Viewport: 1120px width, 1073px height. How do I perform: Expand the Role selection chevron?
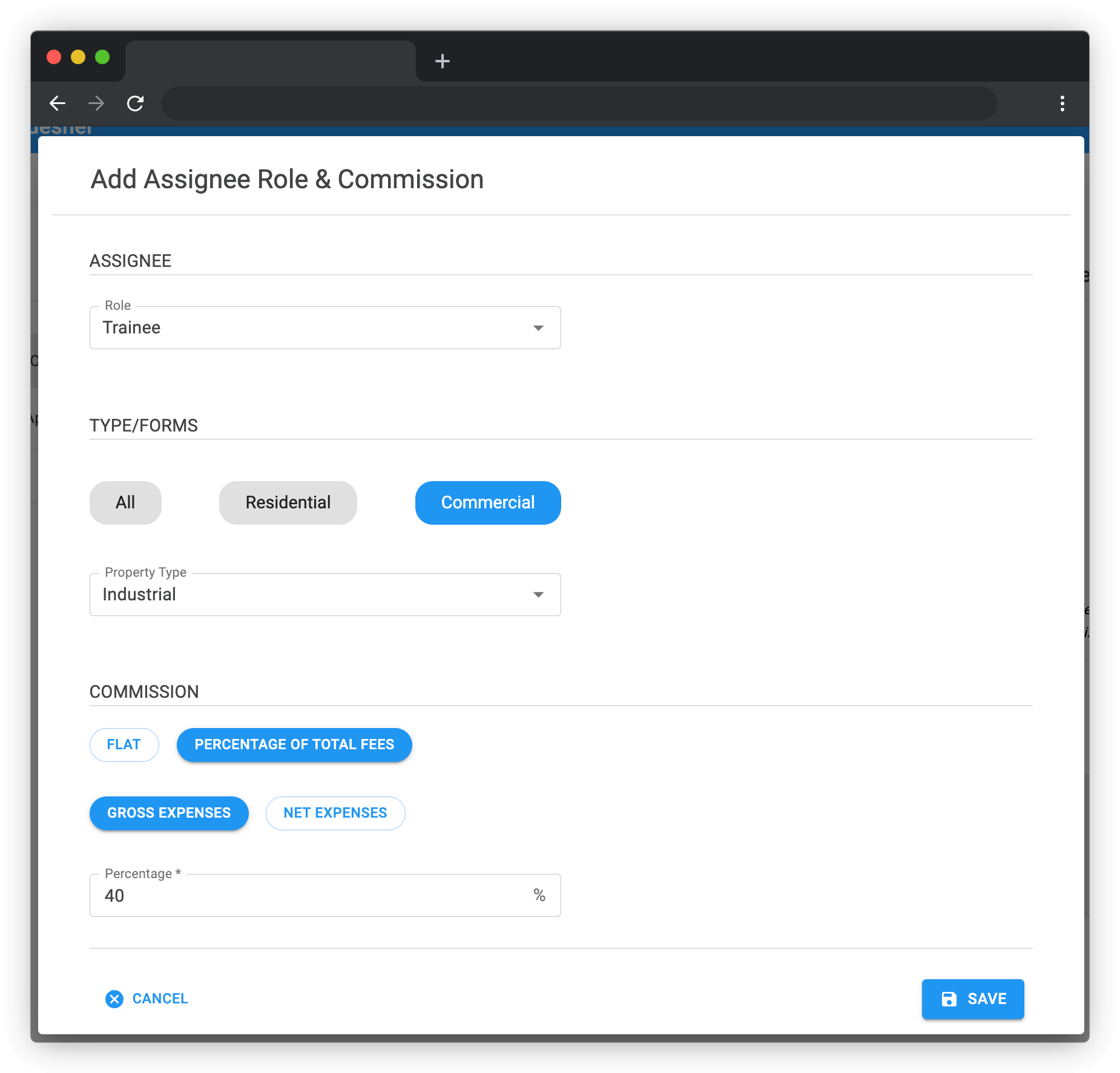pos(538,327)
